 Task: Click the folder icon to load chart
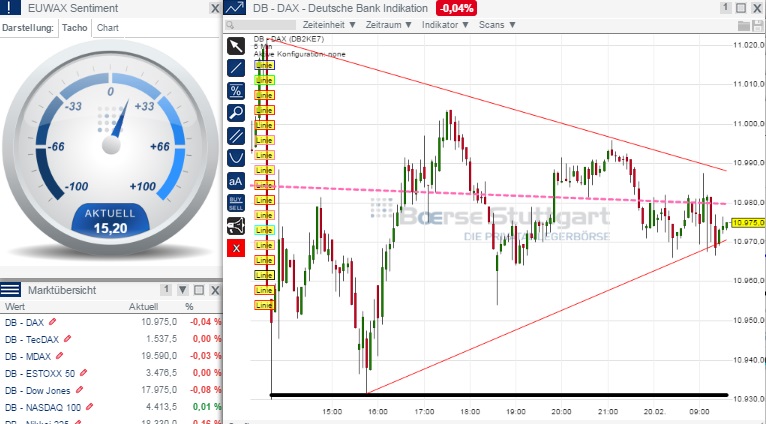click(x=744, y=25)
